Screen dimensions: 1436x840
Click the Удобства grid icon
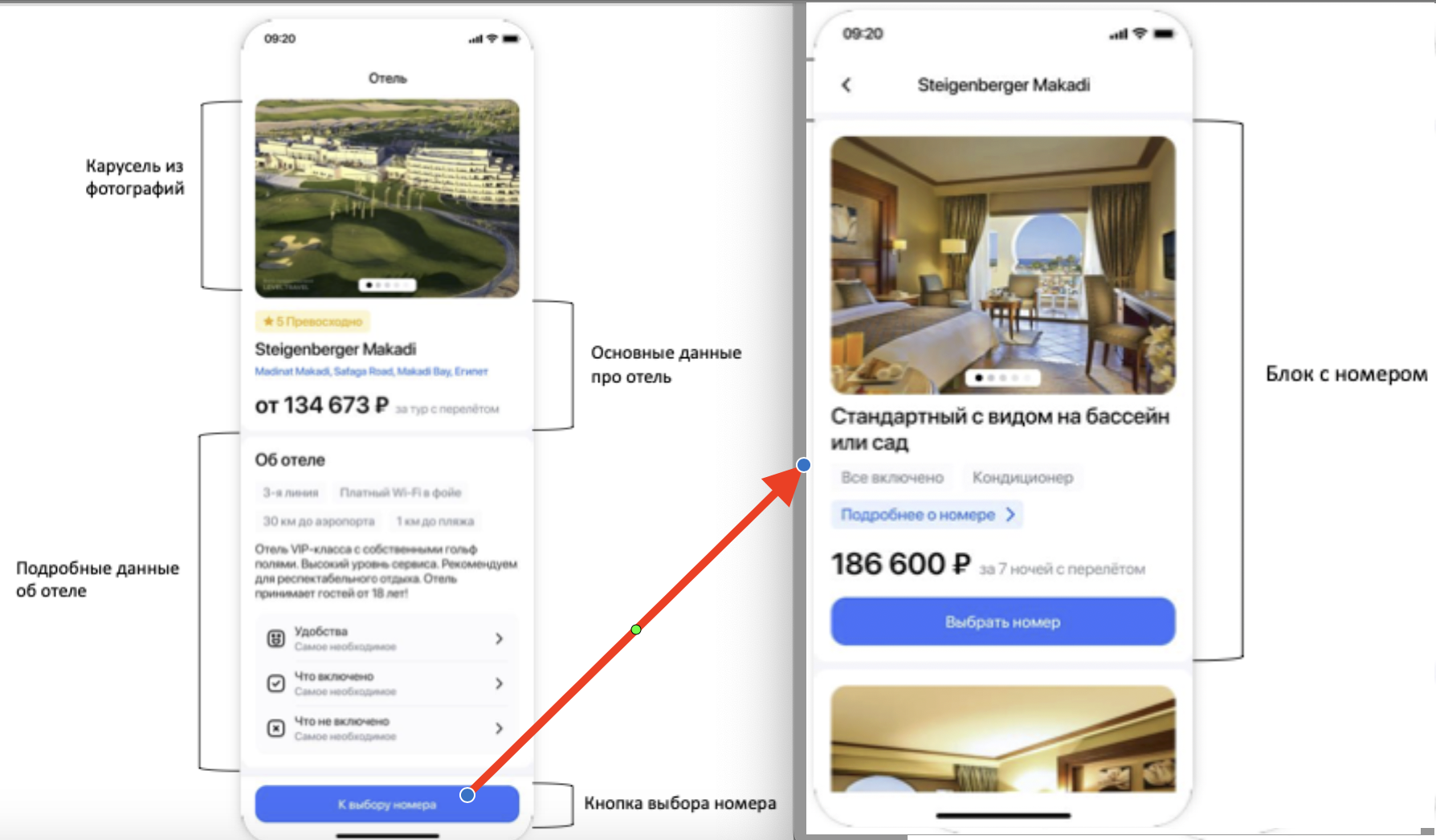pos(275,638)
